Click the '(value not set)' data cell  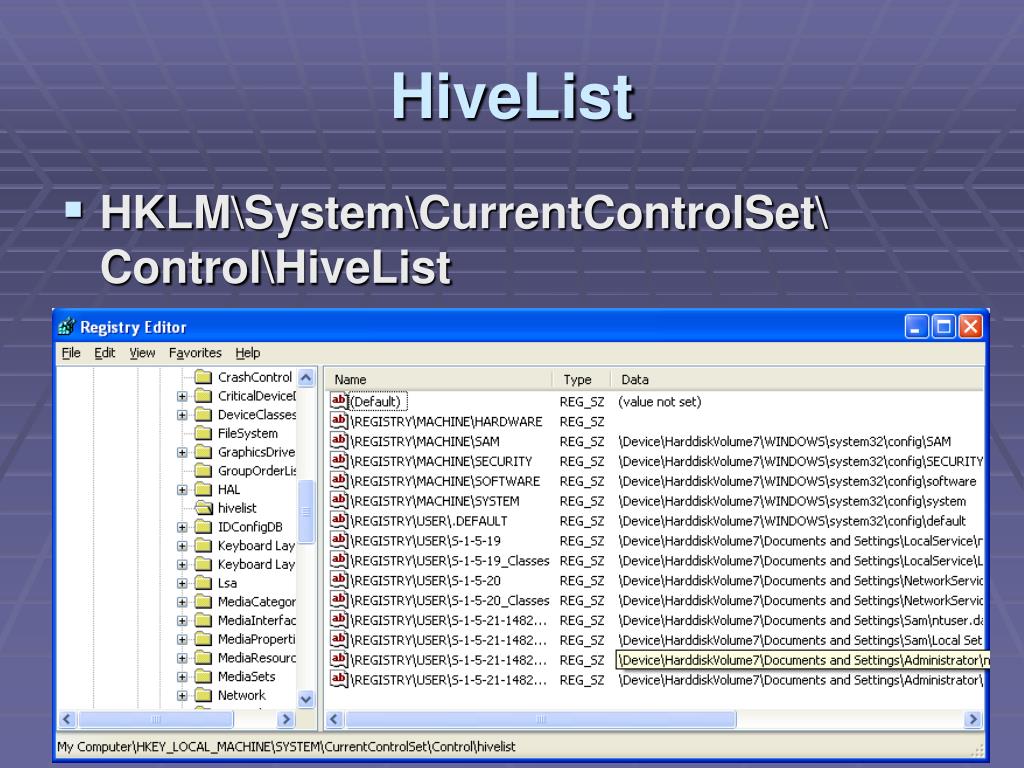pos(659,402)
